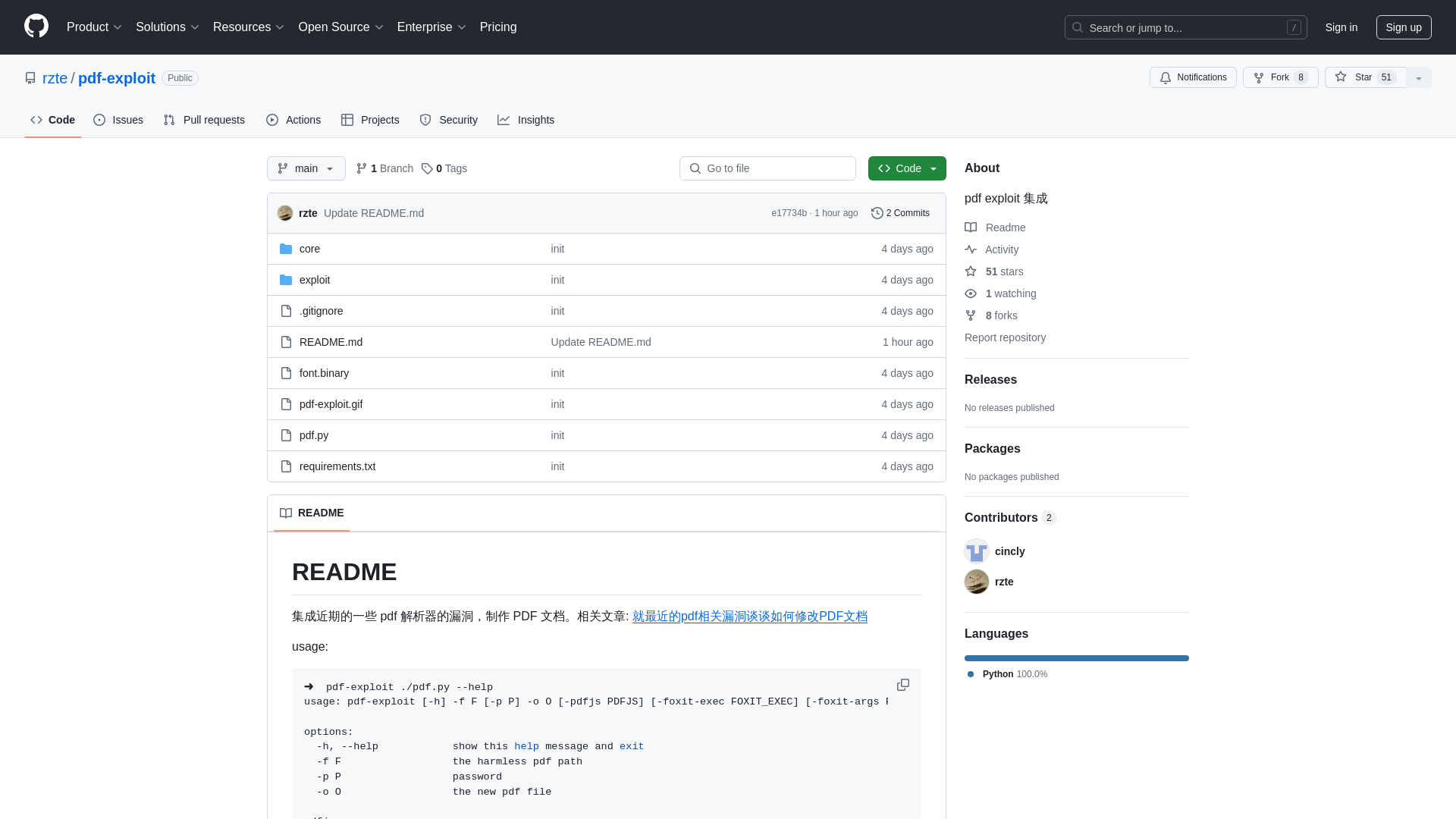Viewport: 1456px width, 819px height.
Task: Click the fork icon beside 8 forks
Action: 971,315
